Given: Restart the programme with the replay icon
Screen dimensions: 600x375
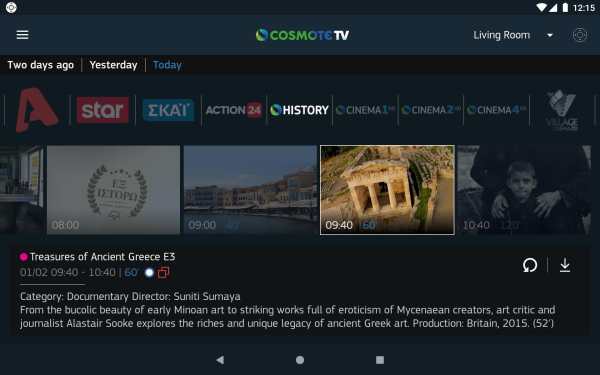Looking at the screenshot, I should (530, 265).
